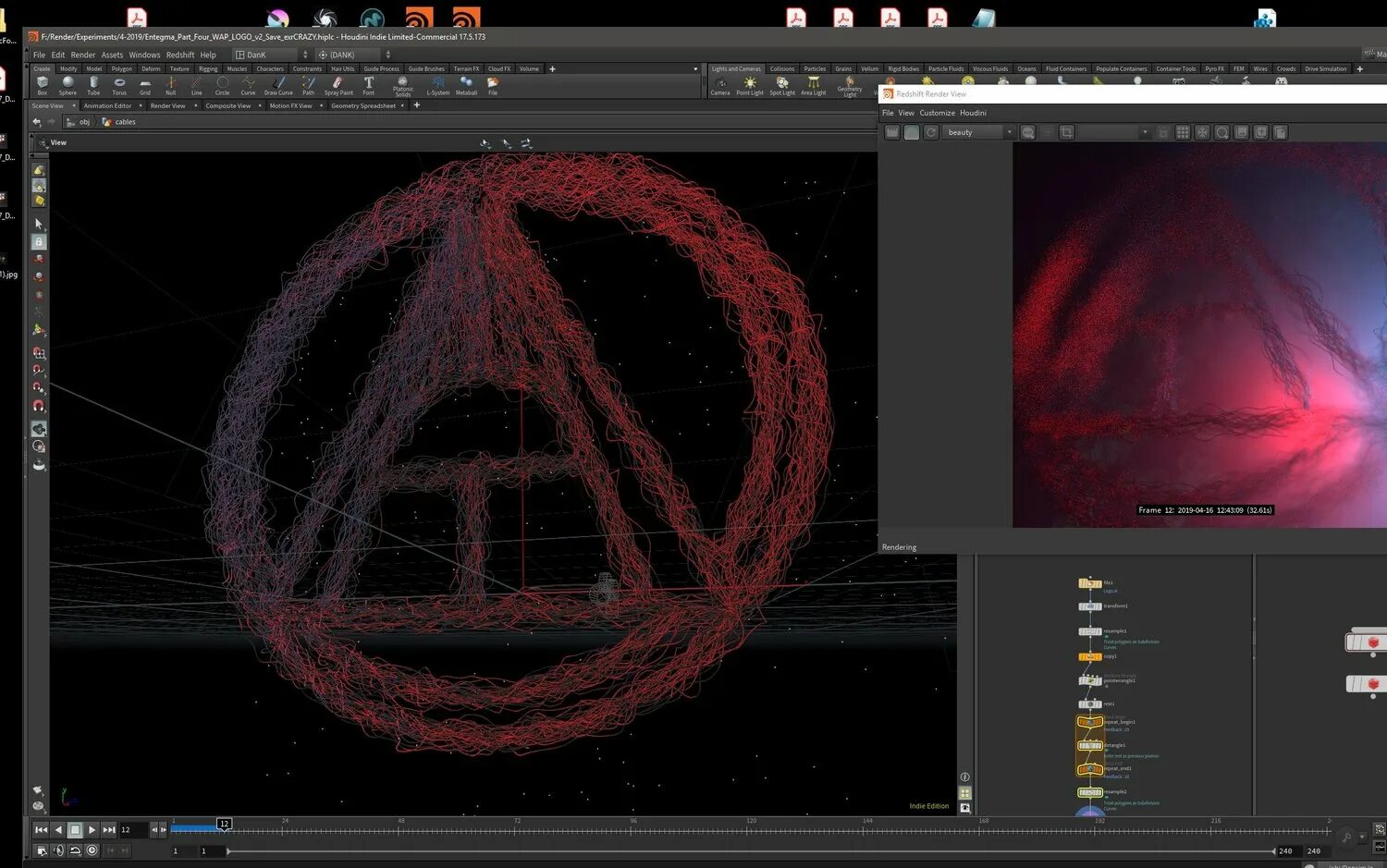Viewport: 1387px width, 868px height.
Task: Click the current frame number field
Action: pyautogui.click(x=132, y=830)
